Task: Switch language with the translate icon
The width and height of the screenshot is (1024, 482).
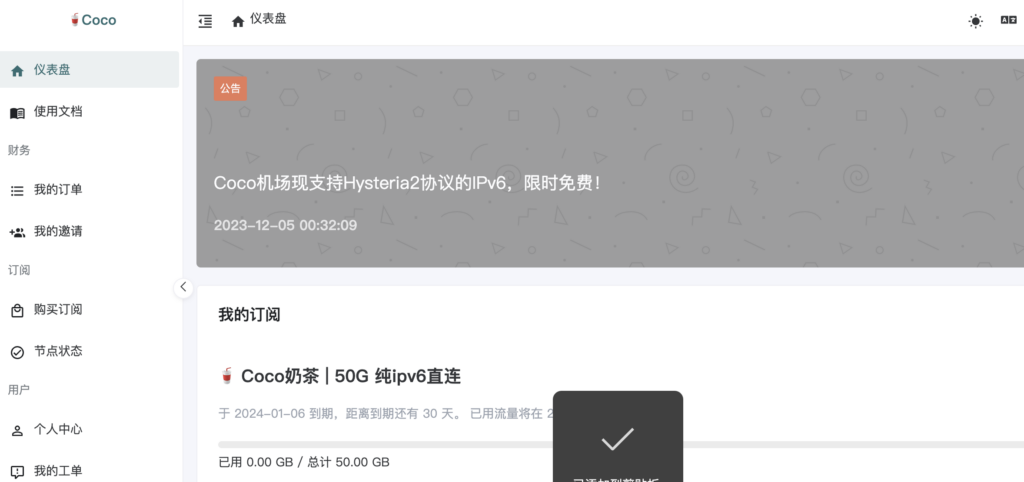Action: pos(1009,20)
